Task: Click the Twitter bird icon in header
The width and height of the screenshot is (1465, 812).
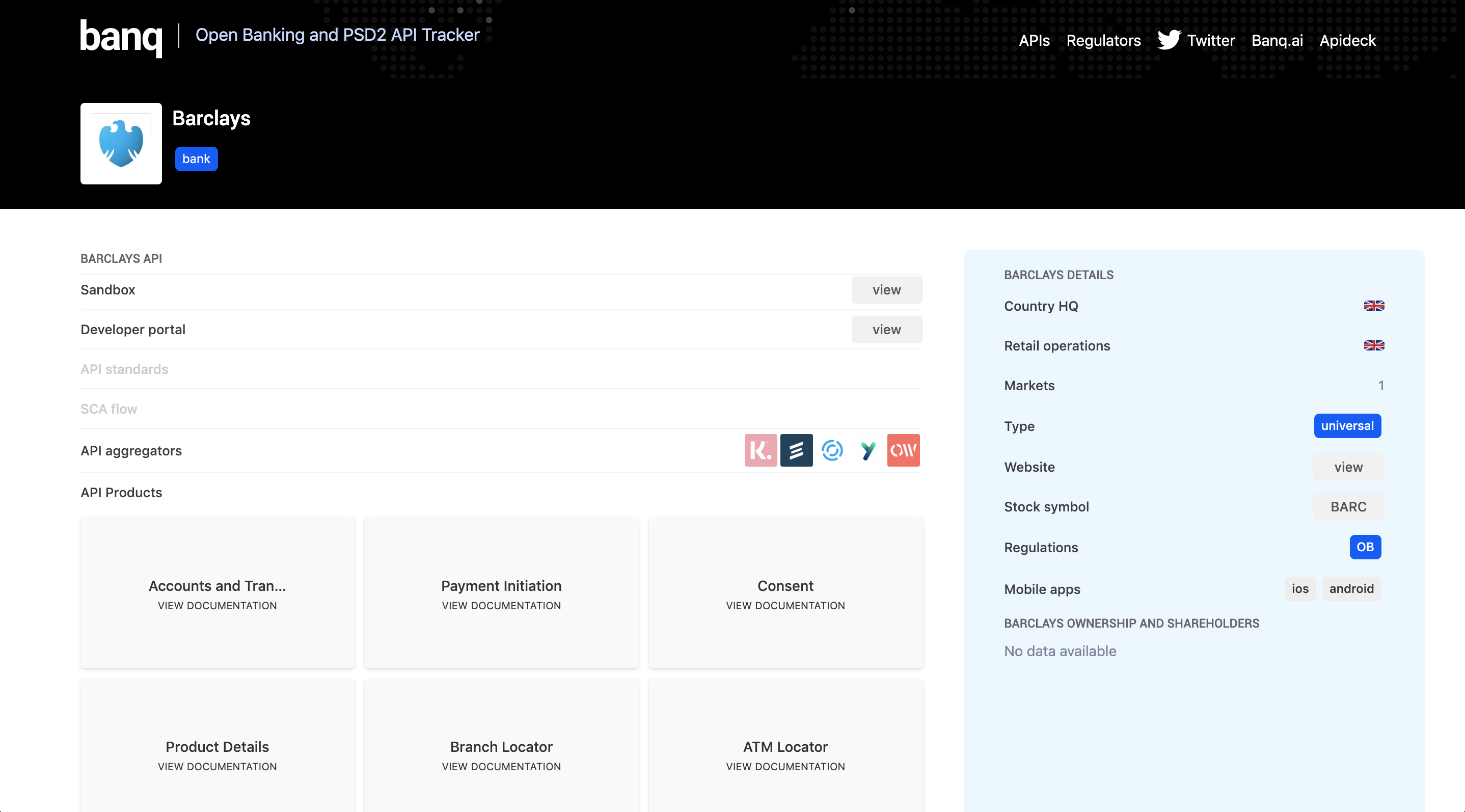Action: tap(1170, 40)
